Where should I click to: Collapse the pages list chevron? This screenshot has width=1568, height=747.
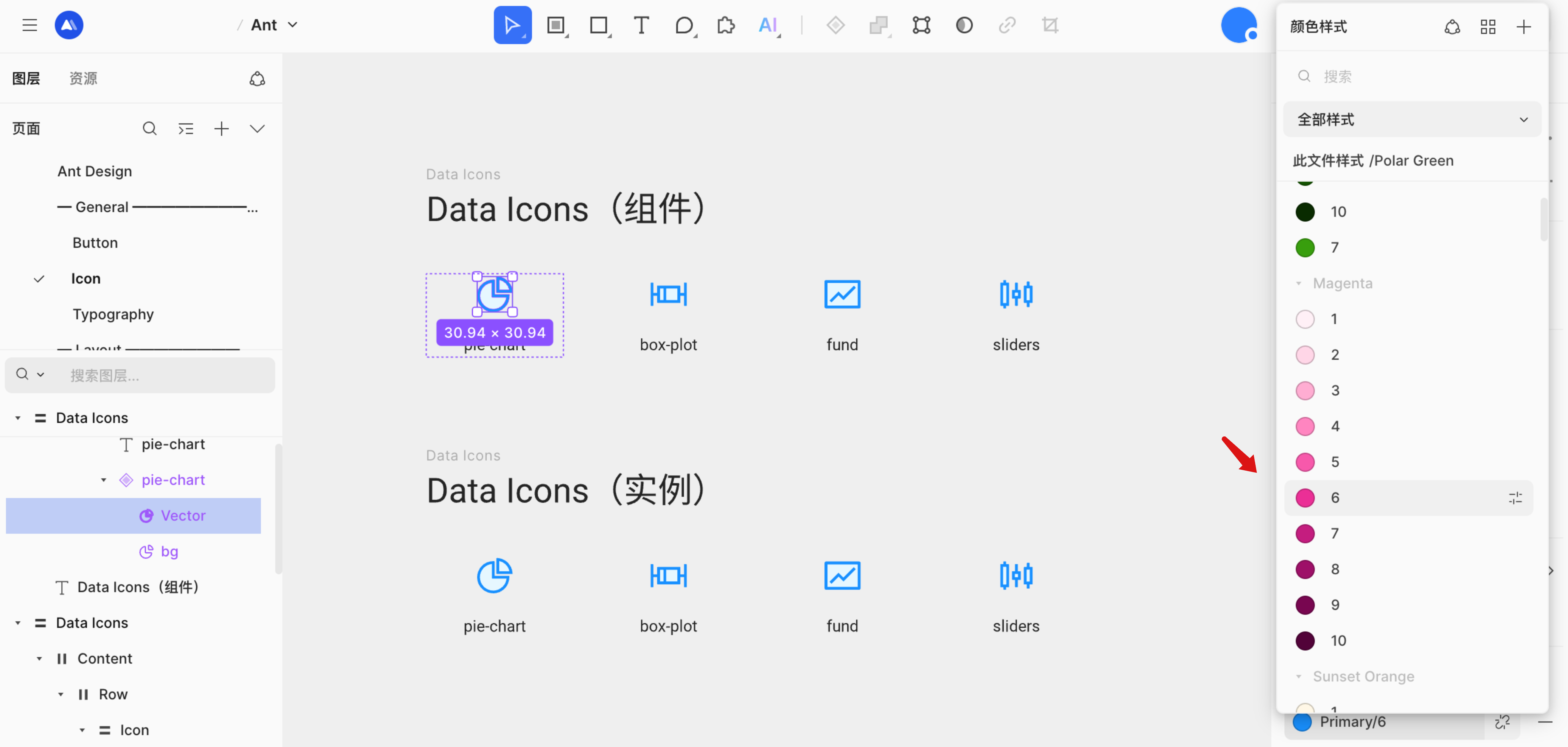[257, 128]
